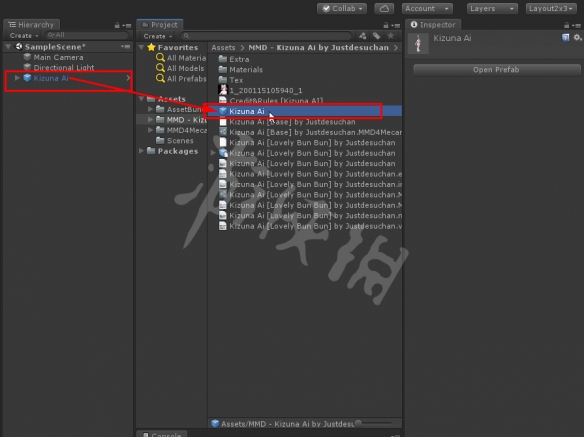Open the Inspector panel options menu

(576, 25)
